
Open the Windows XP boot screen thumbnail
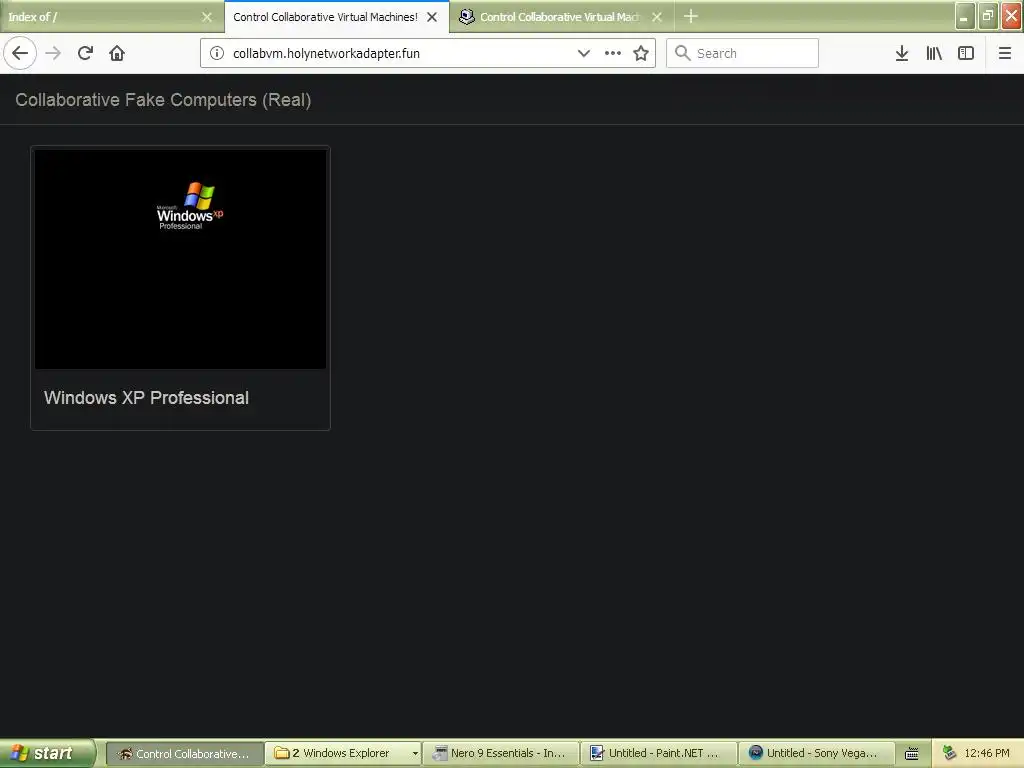pyautogui.click(x=180, y=259)
